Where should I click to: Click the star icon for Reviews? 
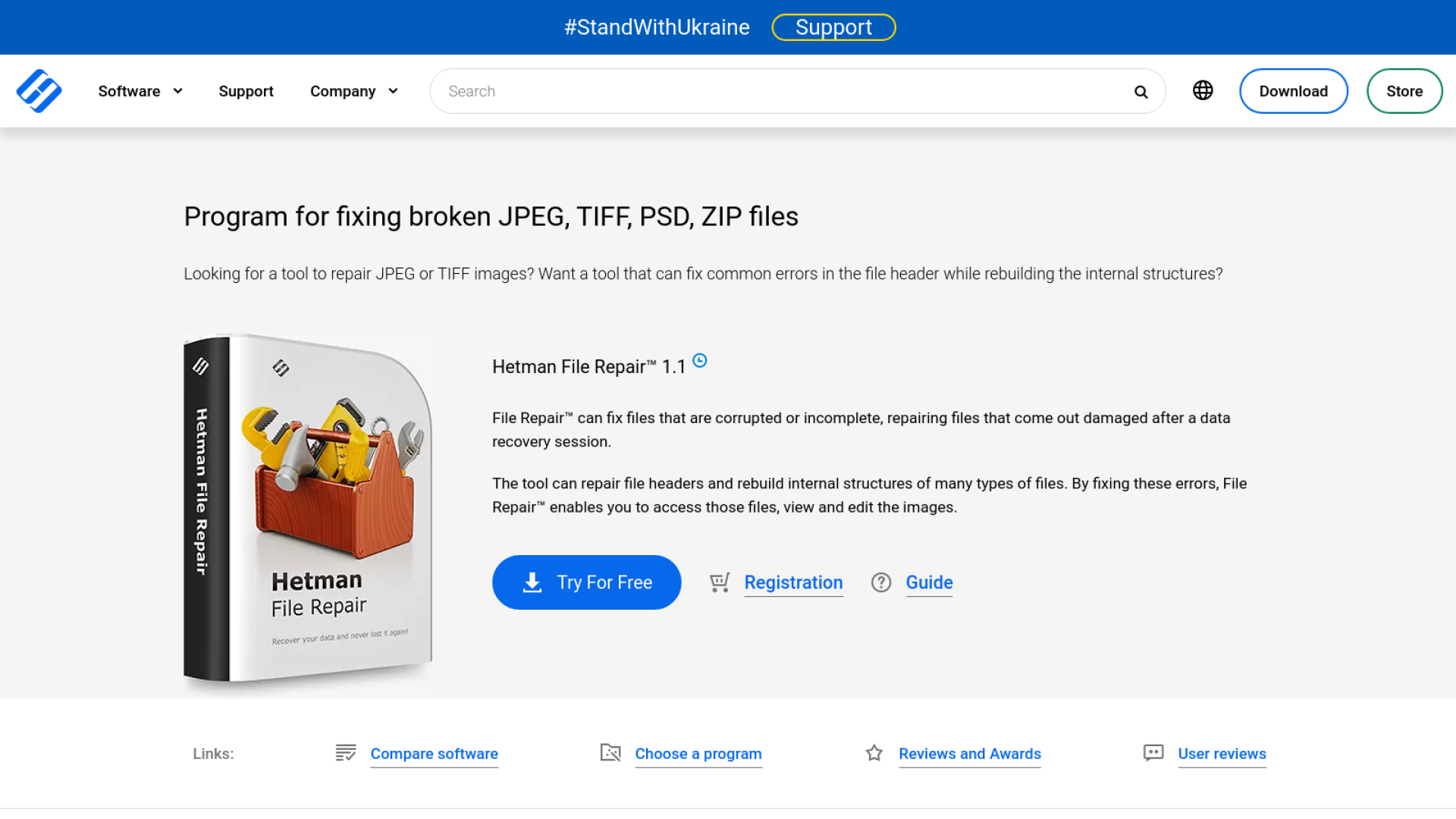coord(874,753)
